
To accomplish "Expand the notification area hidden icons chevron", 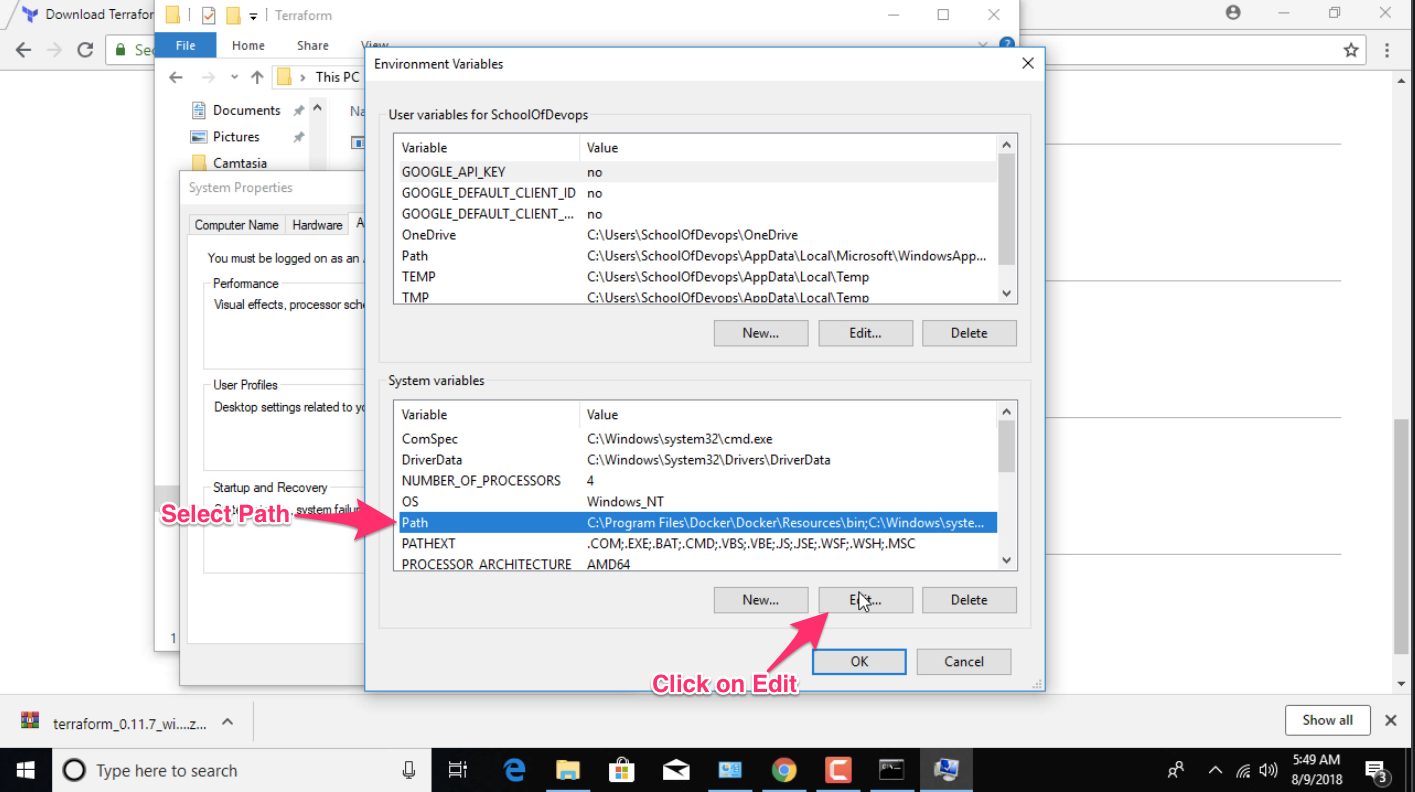I will pyautogui.click(x=1214, y=770).
